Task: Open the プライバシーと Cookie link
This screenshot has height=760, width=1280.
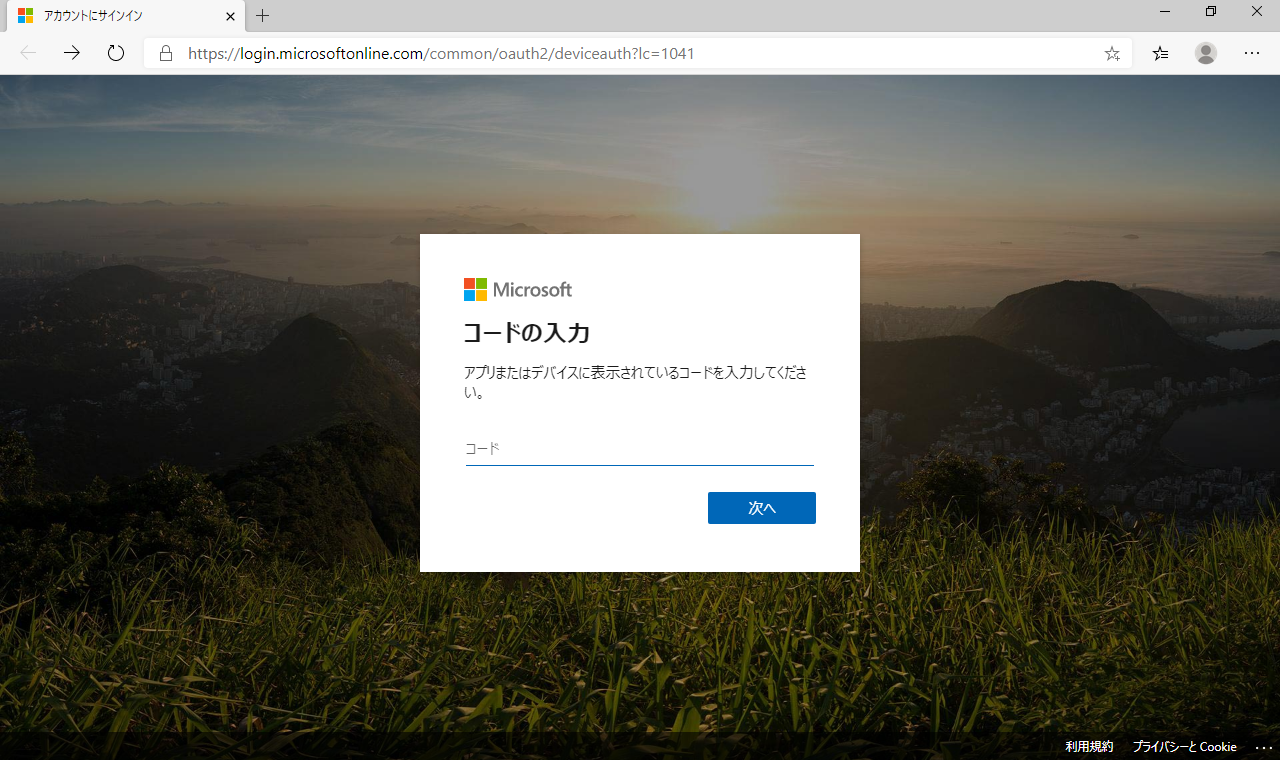Action: (1184, 747)
